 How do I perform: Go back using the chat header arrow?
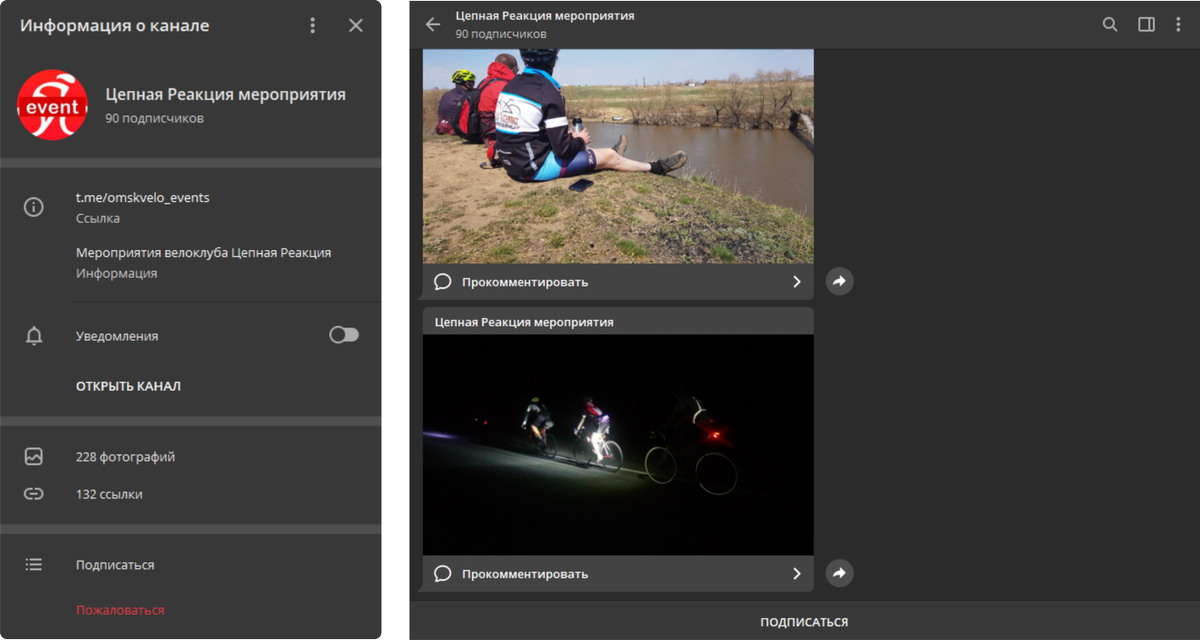[x=433, y=25]
